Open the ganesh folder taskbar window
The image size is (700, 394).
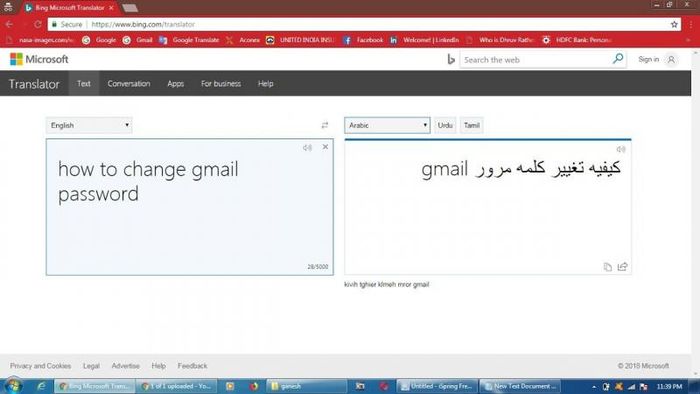coord(307,386)
